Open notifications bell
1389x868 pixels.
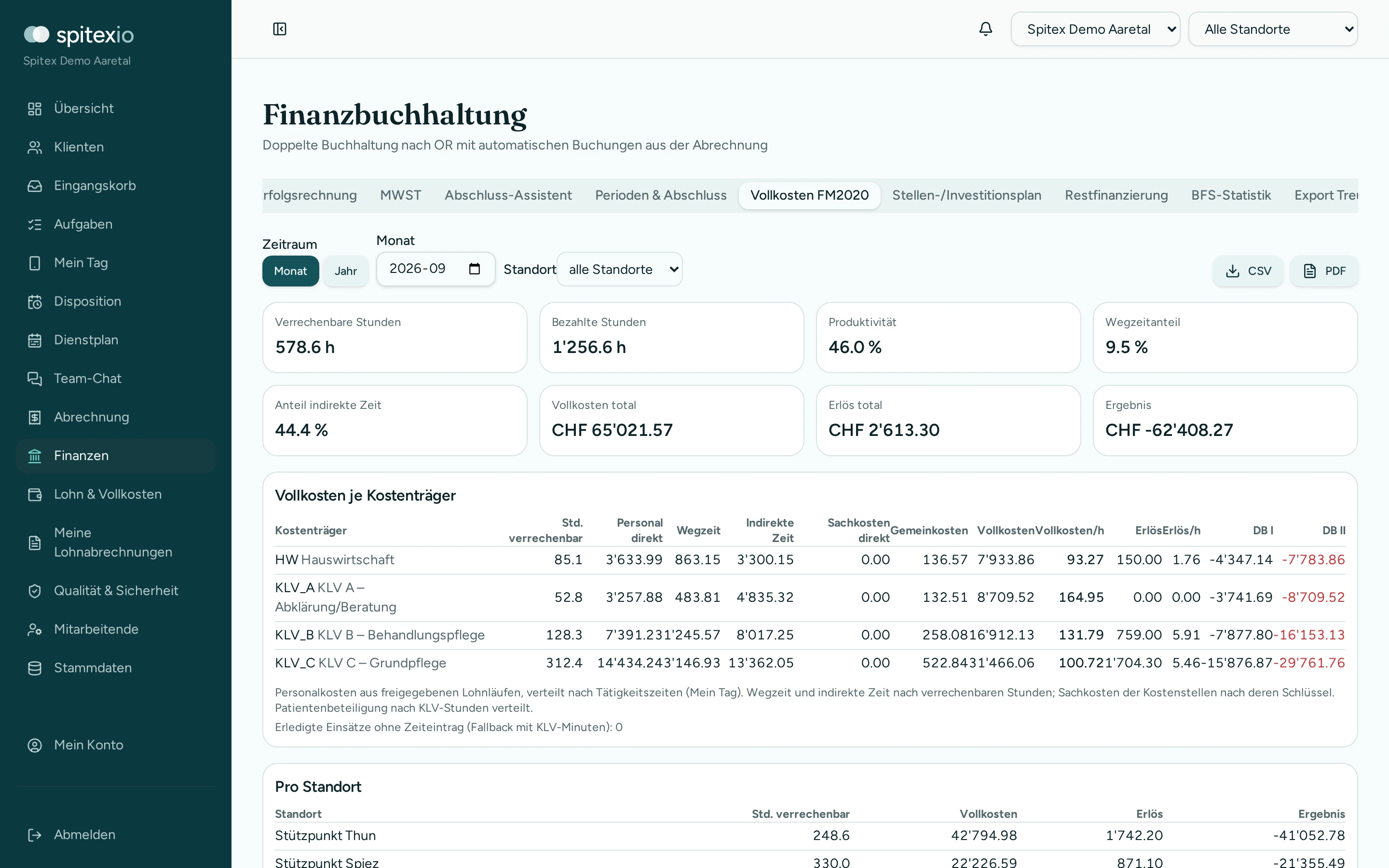point(985,29)
